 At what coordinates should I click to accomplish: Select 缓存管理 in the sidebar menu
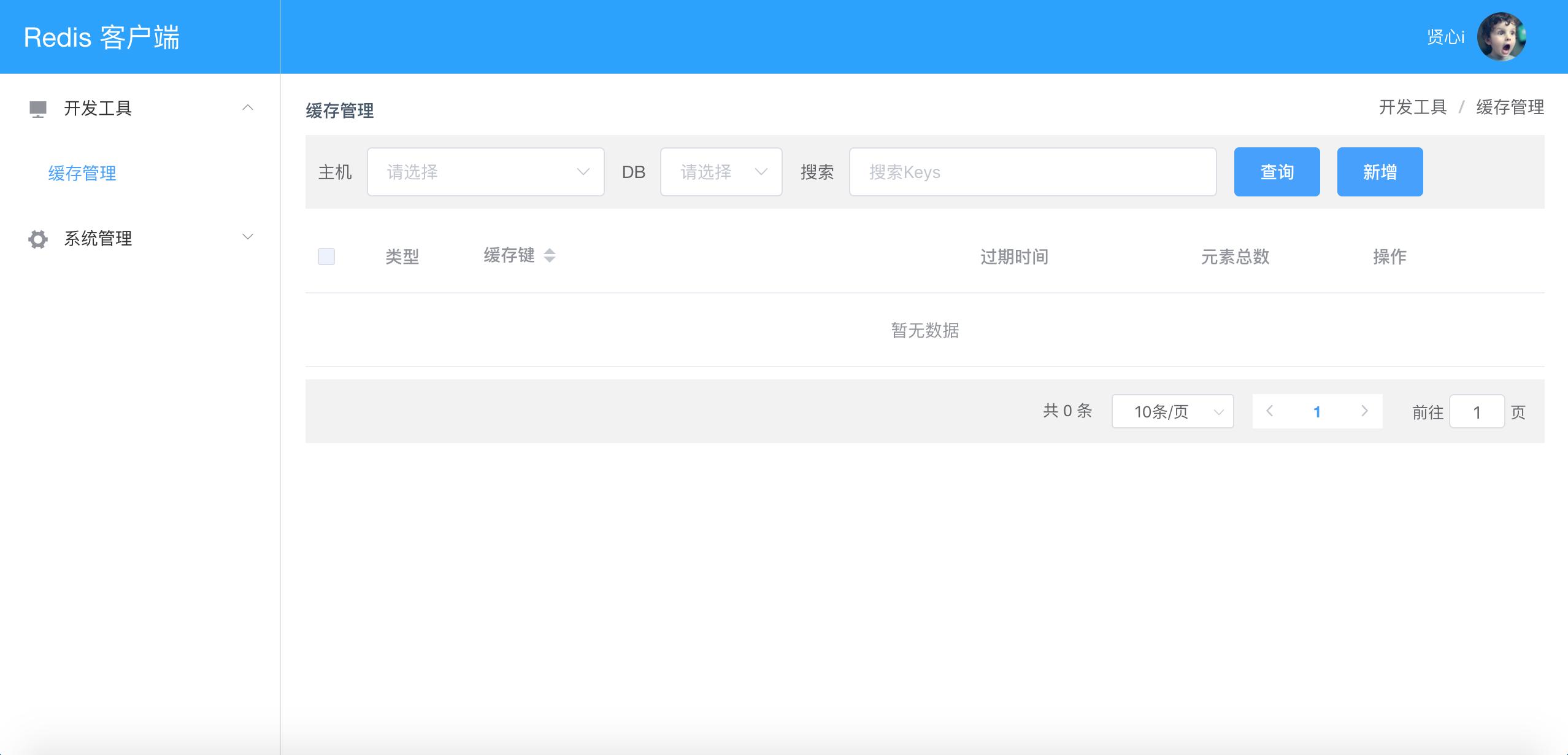pyautogui.click(x=82, y=174)
